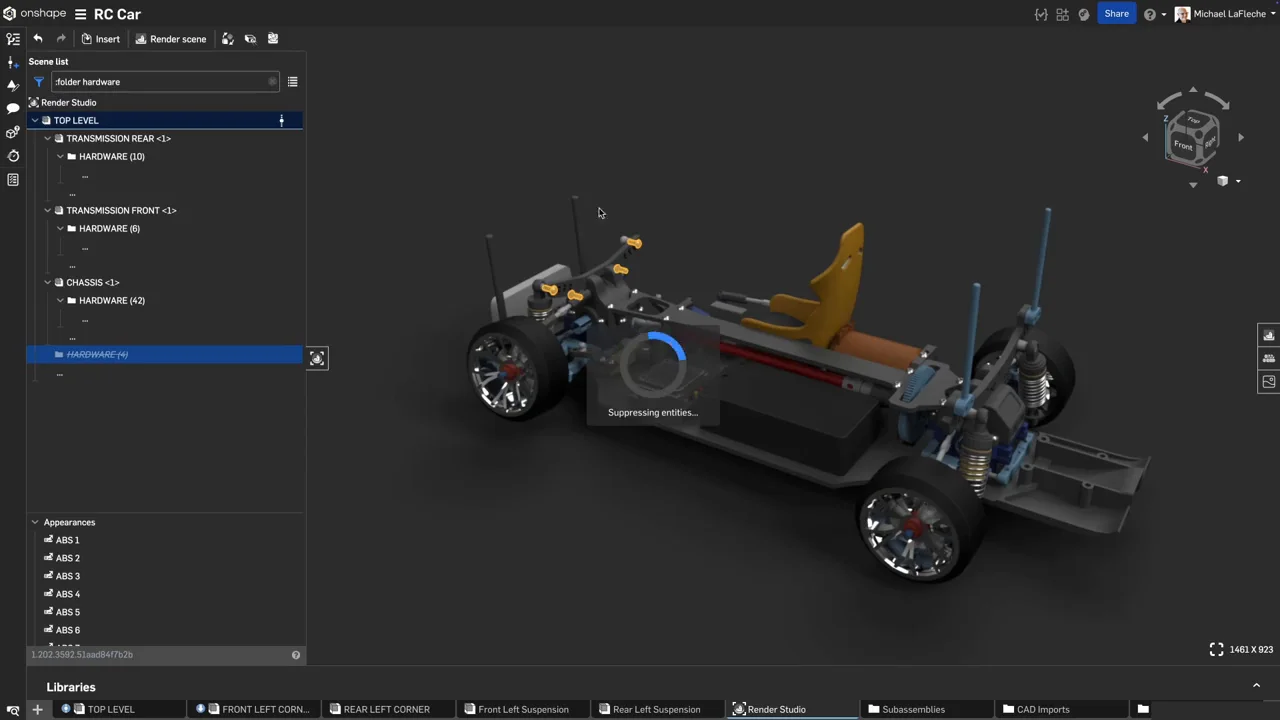Select the ABS 3 appearance
The width and height of the screenshot is (1280, 720).
(x=67, y=576)
